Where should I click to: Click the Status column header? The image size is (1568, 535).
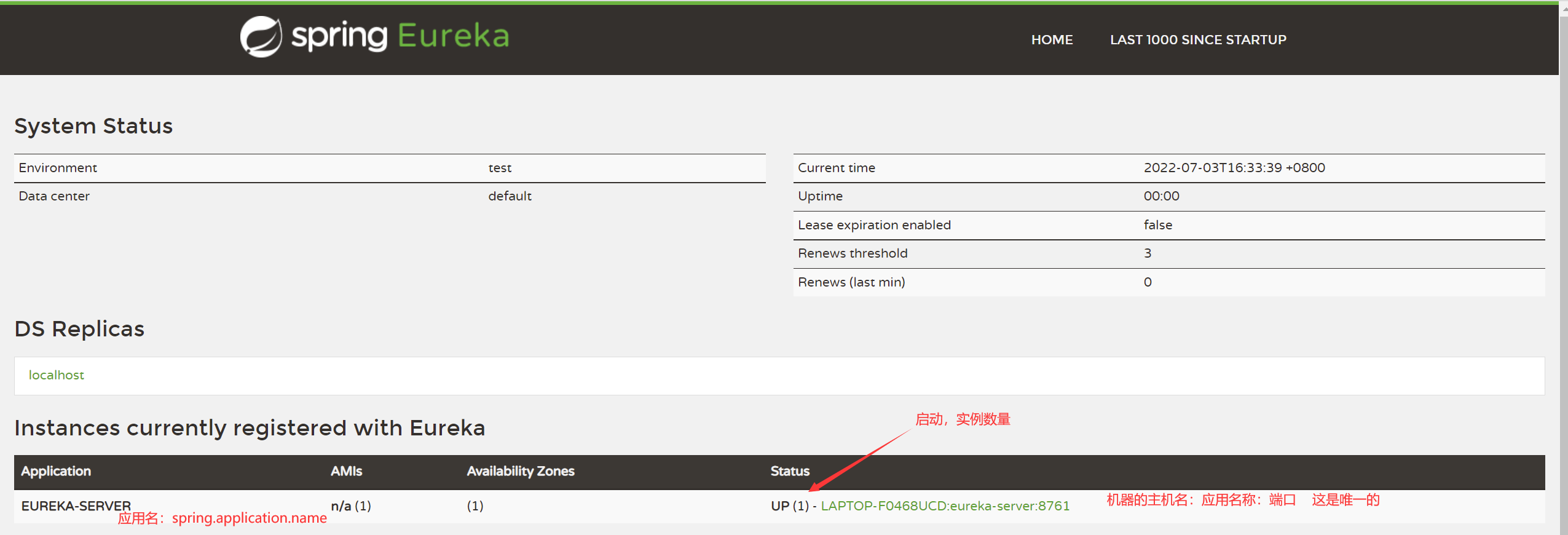(790, 471)
